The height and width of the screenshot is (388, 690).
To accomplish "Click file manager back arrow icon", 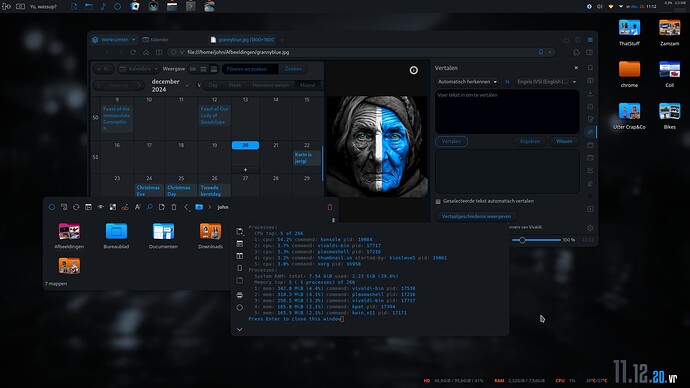I will [186, 207].
